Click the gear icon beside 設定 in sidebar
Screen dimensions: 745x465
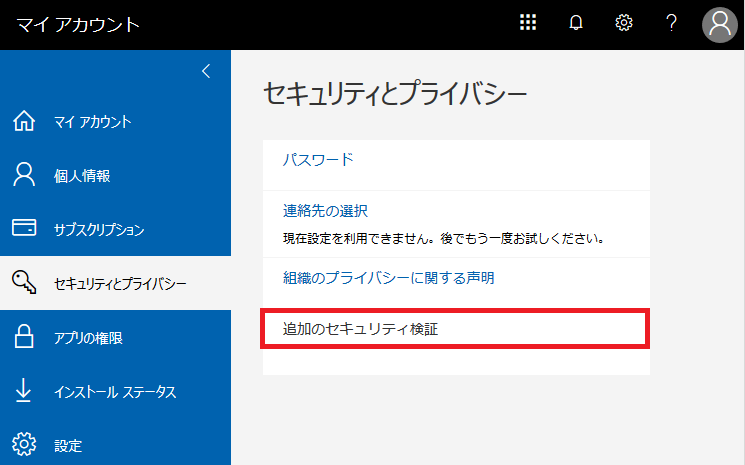tap(24, 444)
